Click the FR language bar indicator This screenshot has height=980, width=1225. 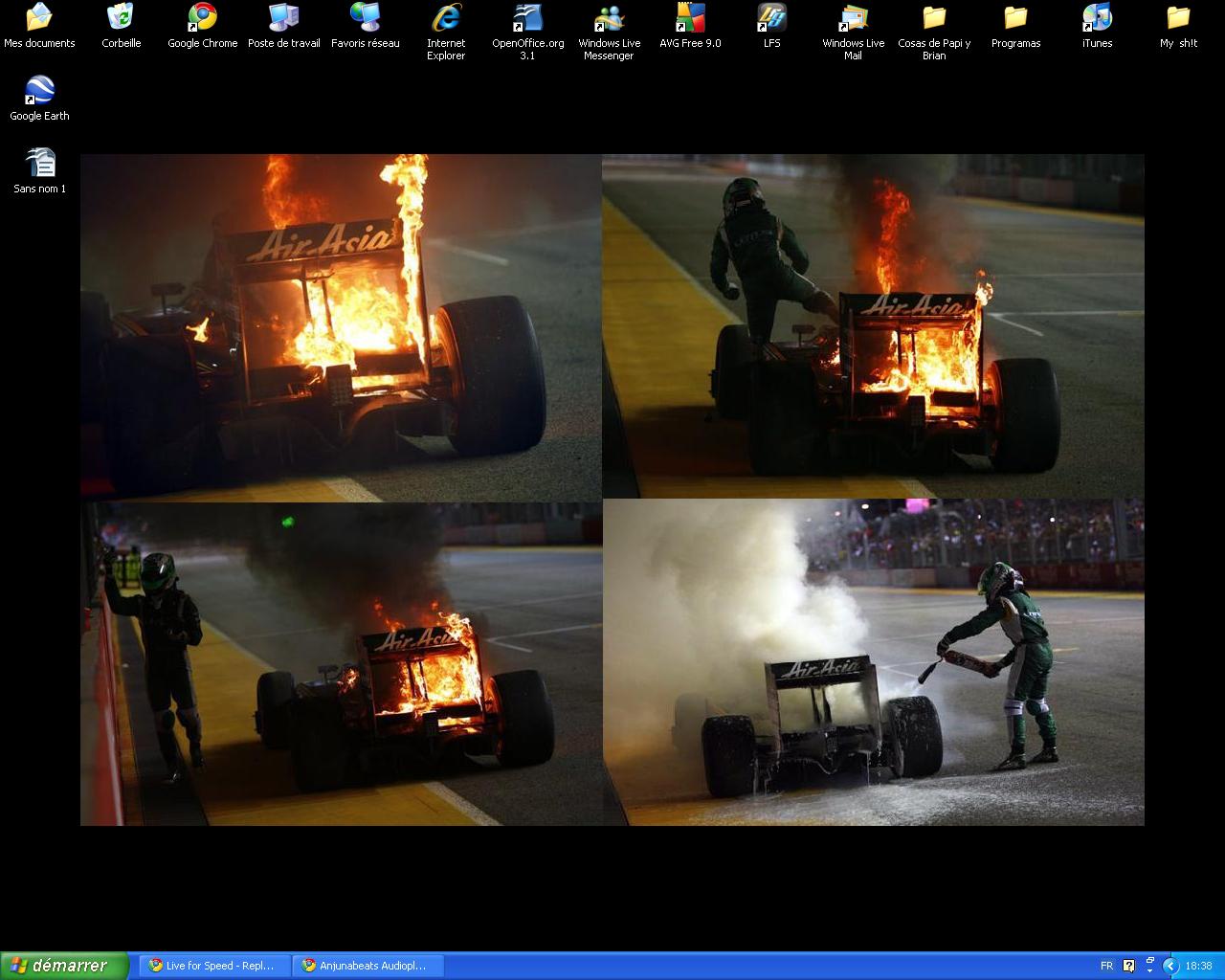point(1106,966)
